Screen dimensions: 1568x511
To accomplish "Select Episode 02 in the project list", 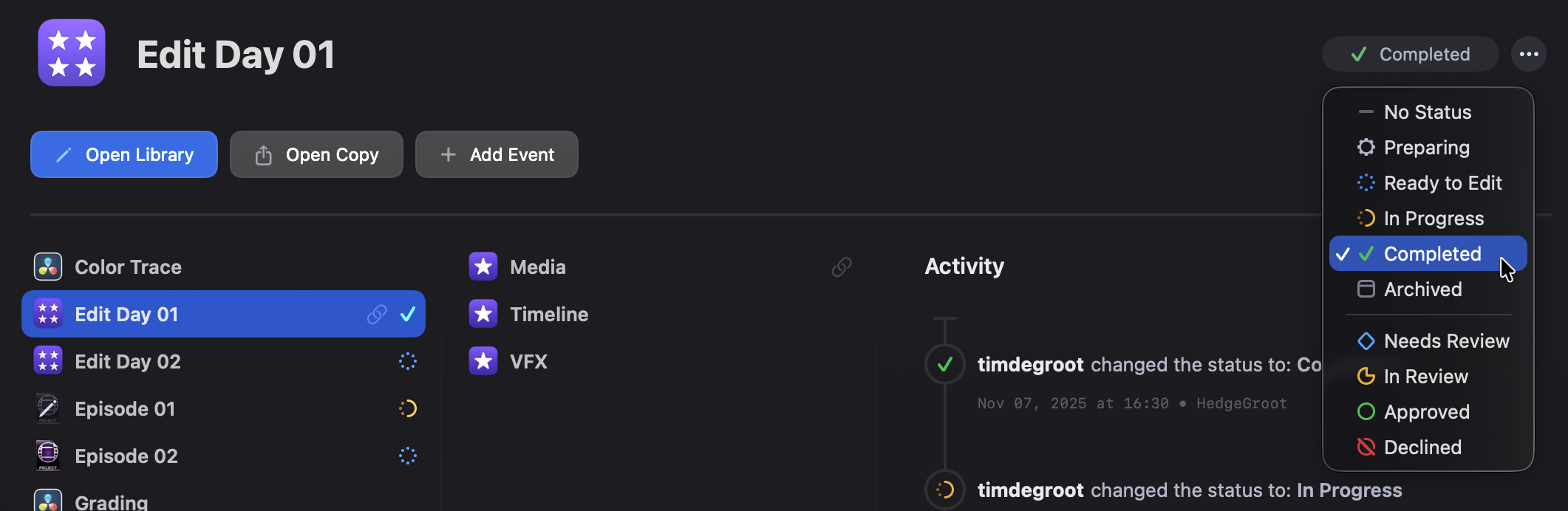I will coord(126,456).
